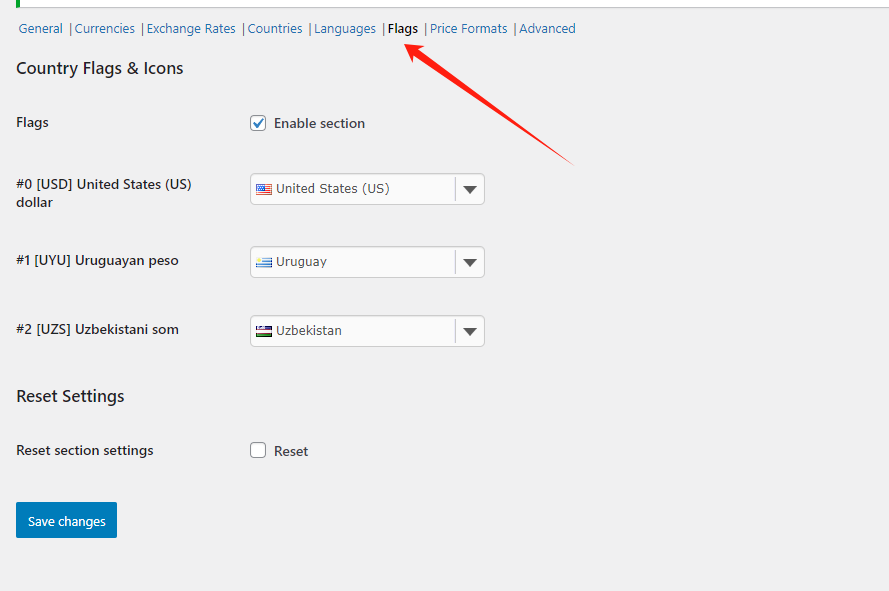Viewport: 889px width, 591px height.
Task: Tick the Reset checkbox
Action: [x=258, y=450]
